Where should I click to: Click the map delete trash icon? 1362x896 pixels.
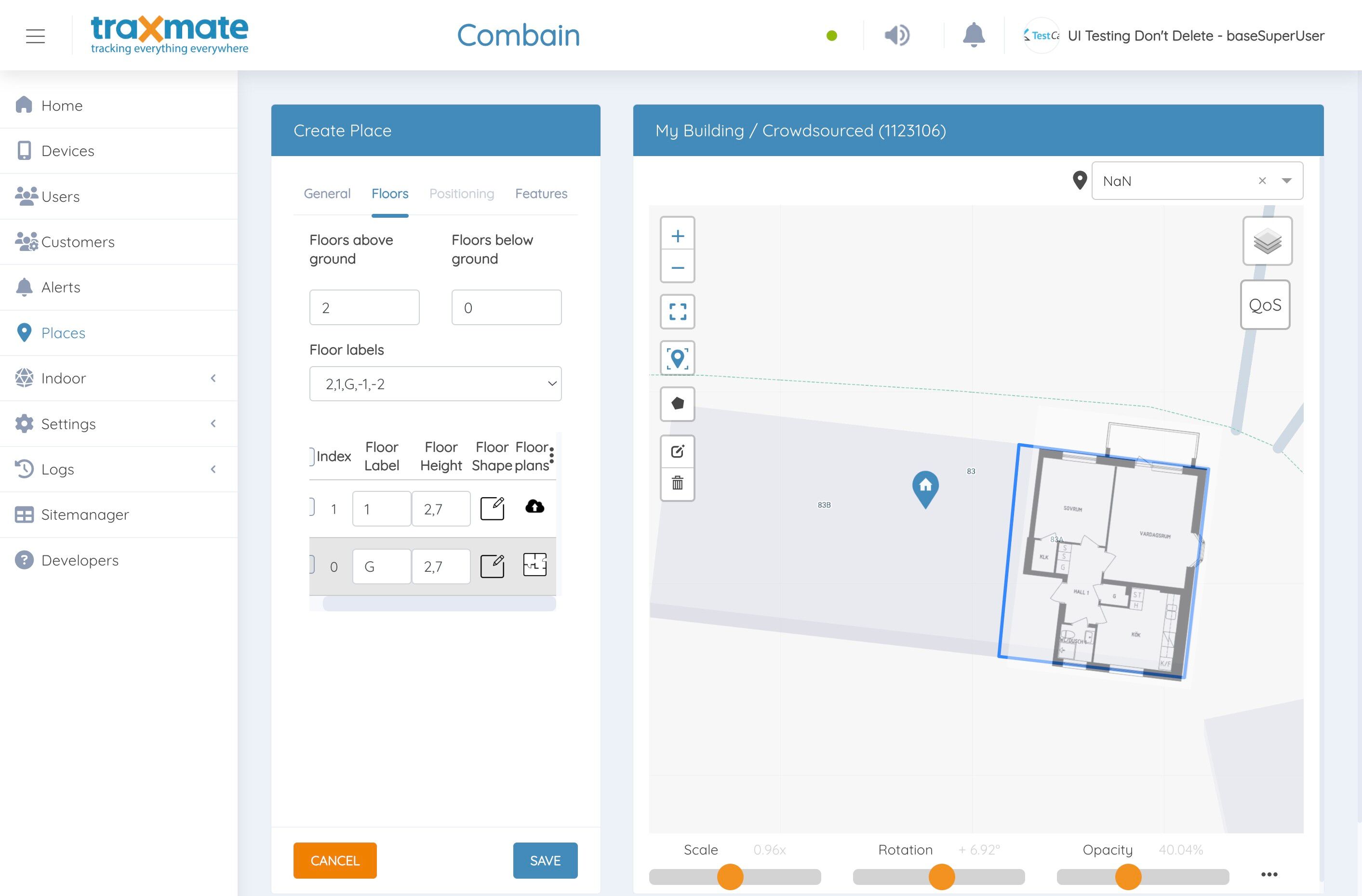click(x=678, y=484)
